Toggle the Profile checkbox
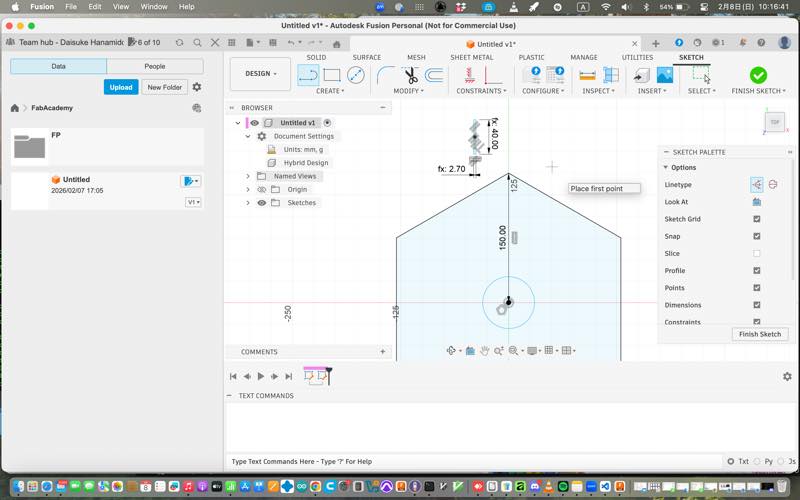800x500 pixels. tap(757, 270)
